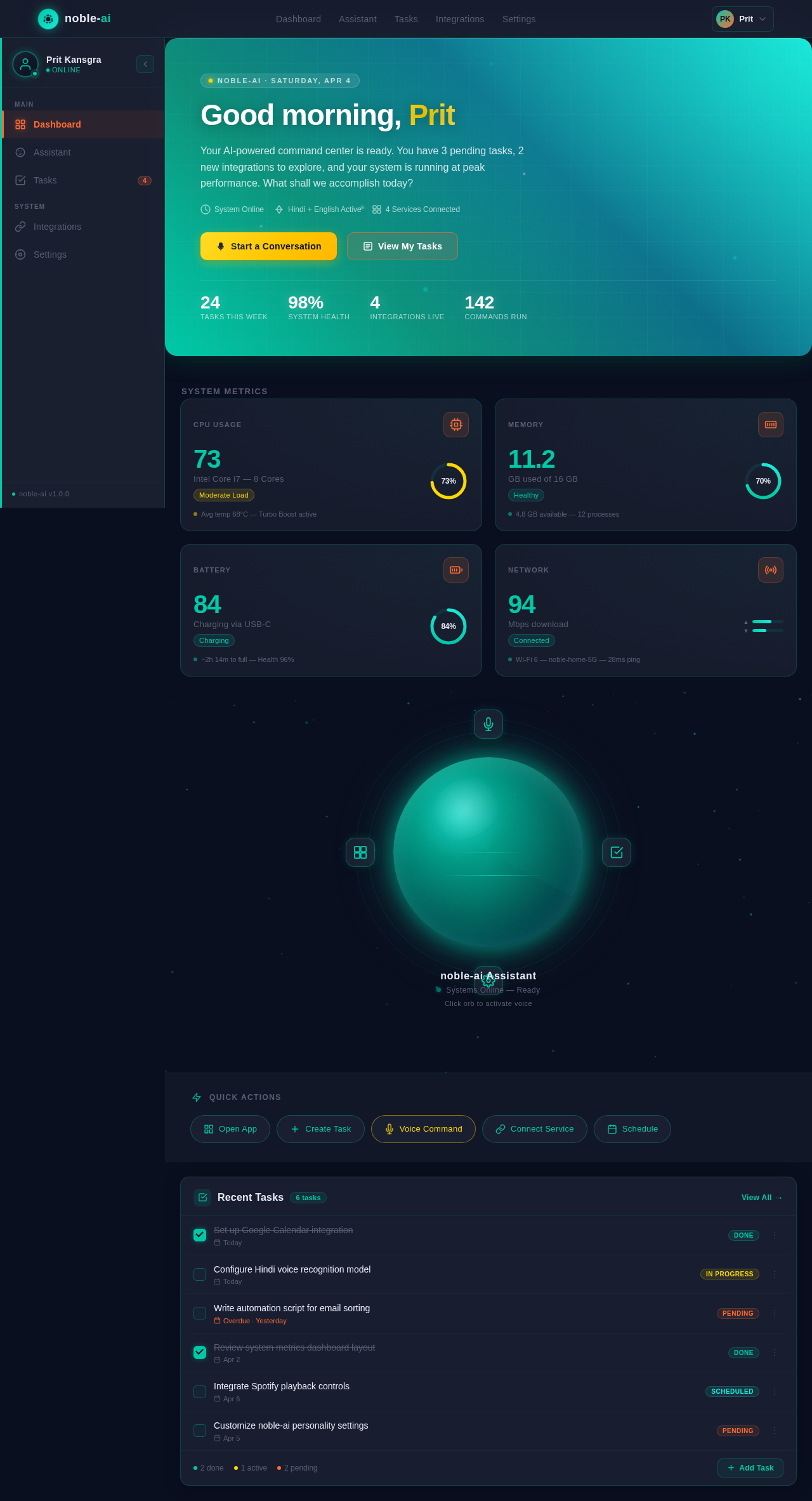This screenshot has width=812, height=1501.
Task: Click the Memory card icon
Action: [771, 425]
